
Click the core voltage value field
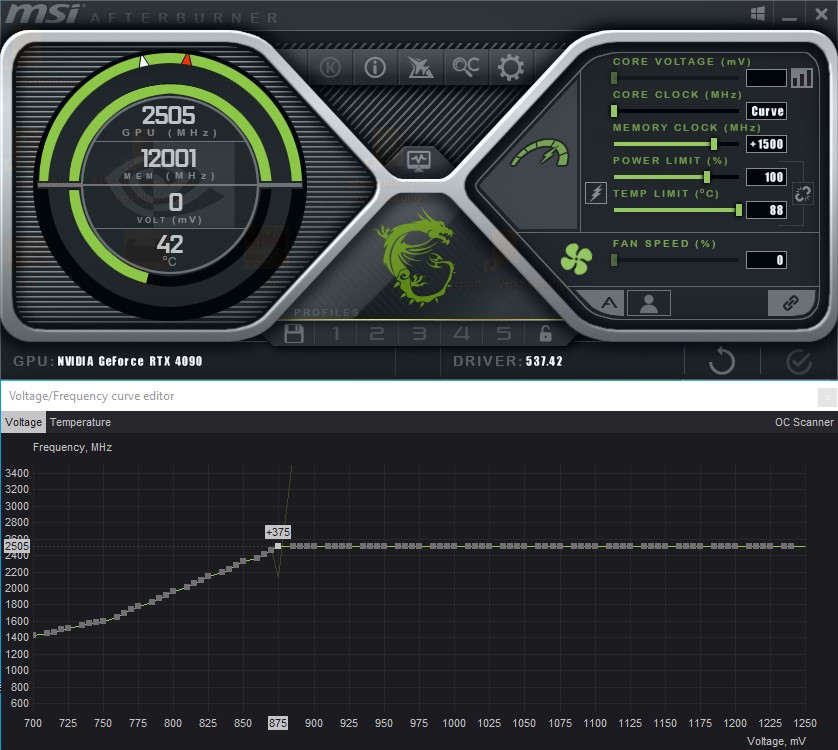pos(766,78)
